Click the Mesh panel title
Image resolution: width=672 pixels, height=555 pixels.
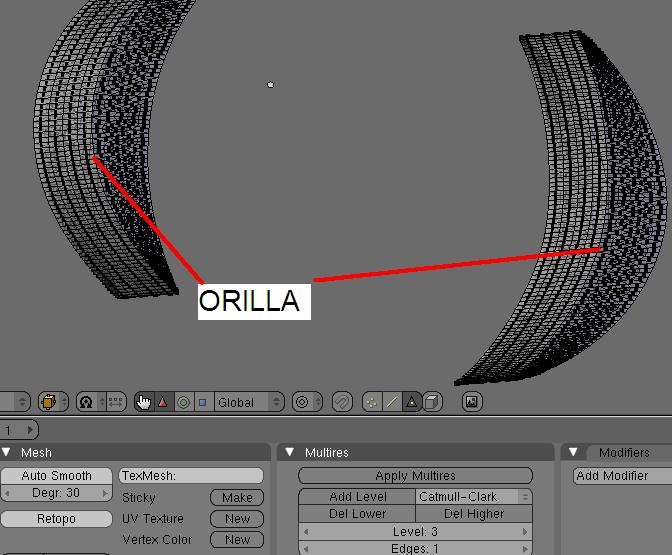pyautogui.click(x=36, y=453)
